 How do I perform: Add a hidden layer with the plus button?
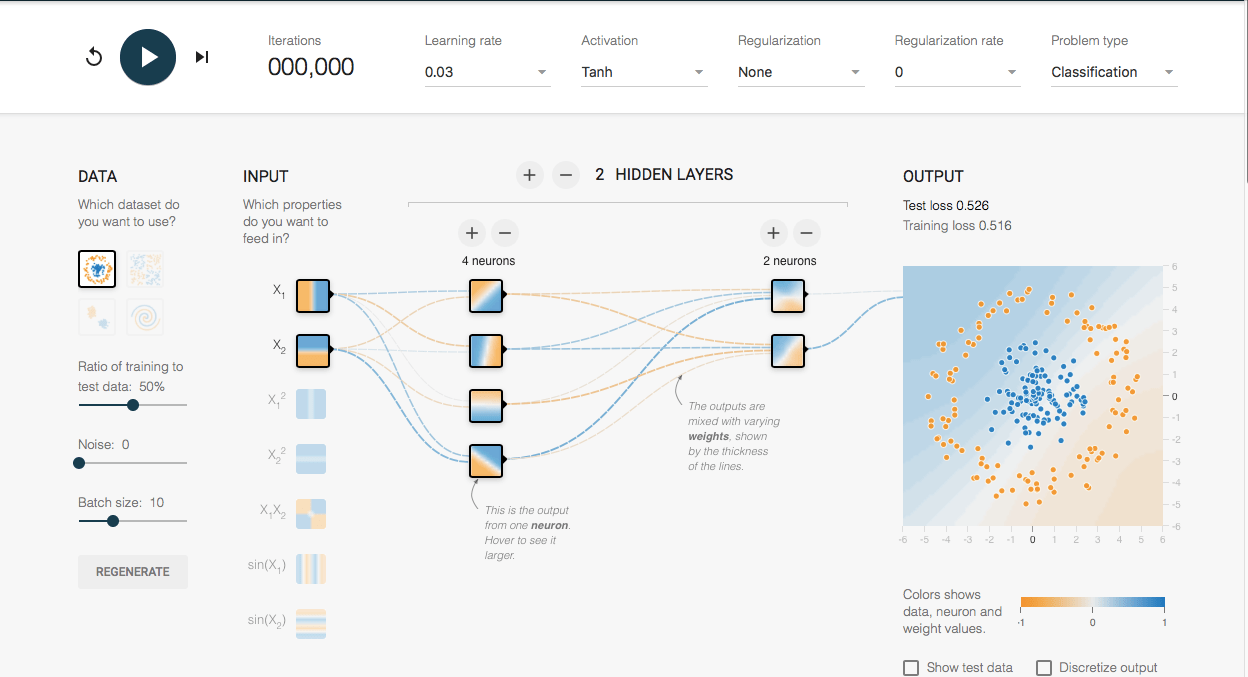pos(529,175)
